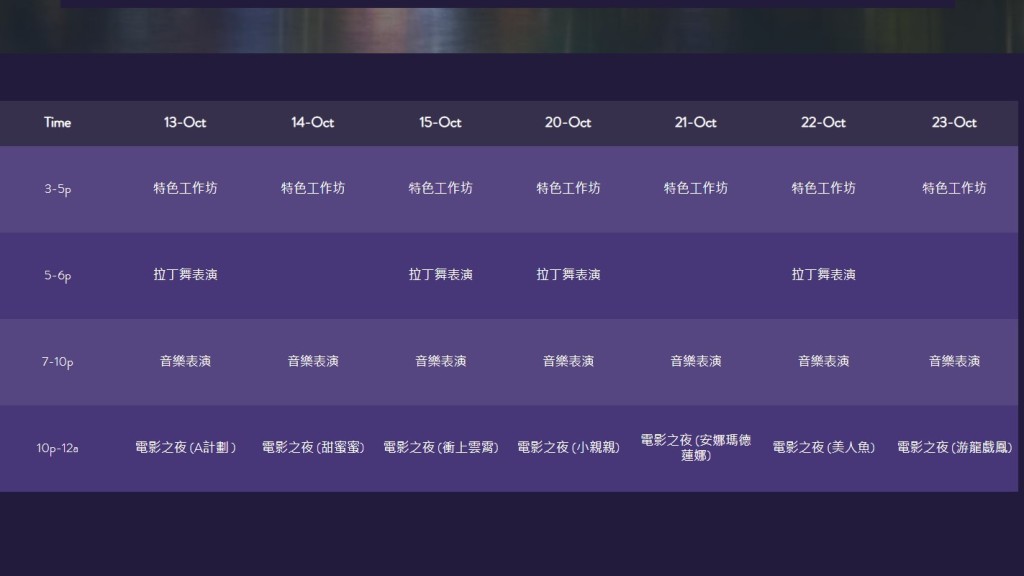
Task: Click 拉丁舞表演 under 22-Oct
Action: point(824,274)
